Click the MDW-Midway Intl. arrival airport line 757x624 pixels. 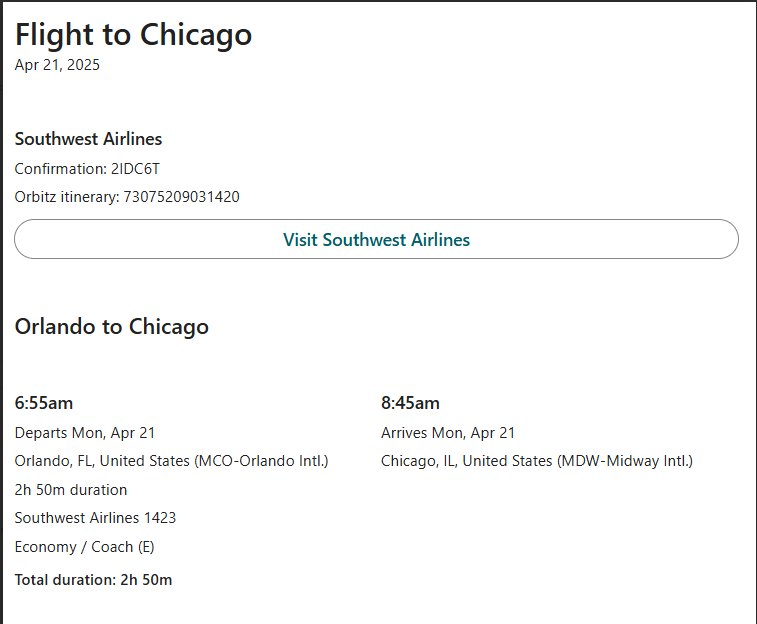coord(537,461)
